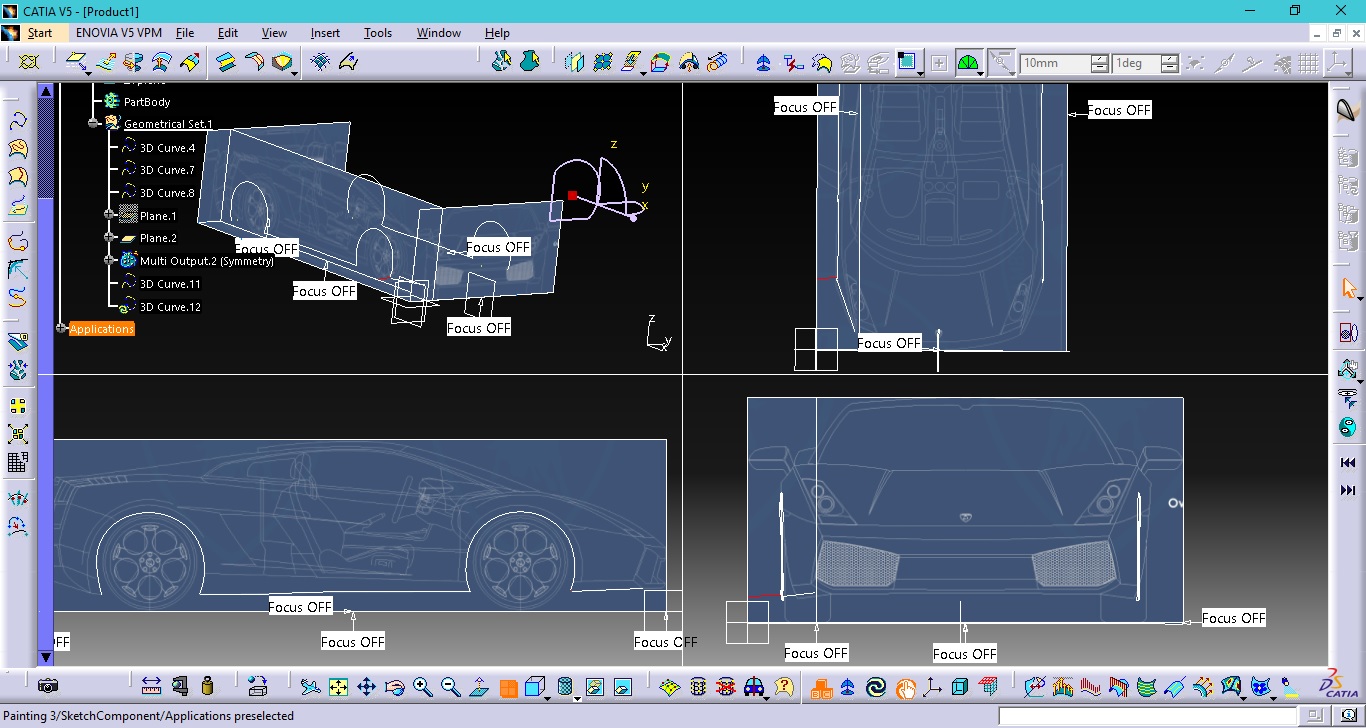
Task: Select 3D Curve.11 in the tree
Action: point(170,284)
